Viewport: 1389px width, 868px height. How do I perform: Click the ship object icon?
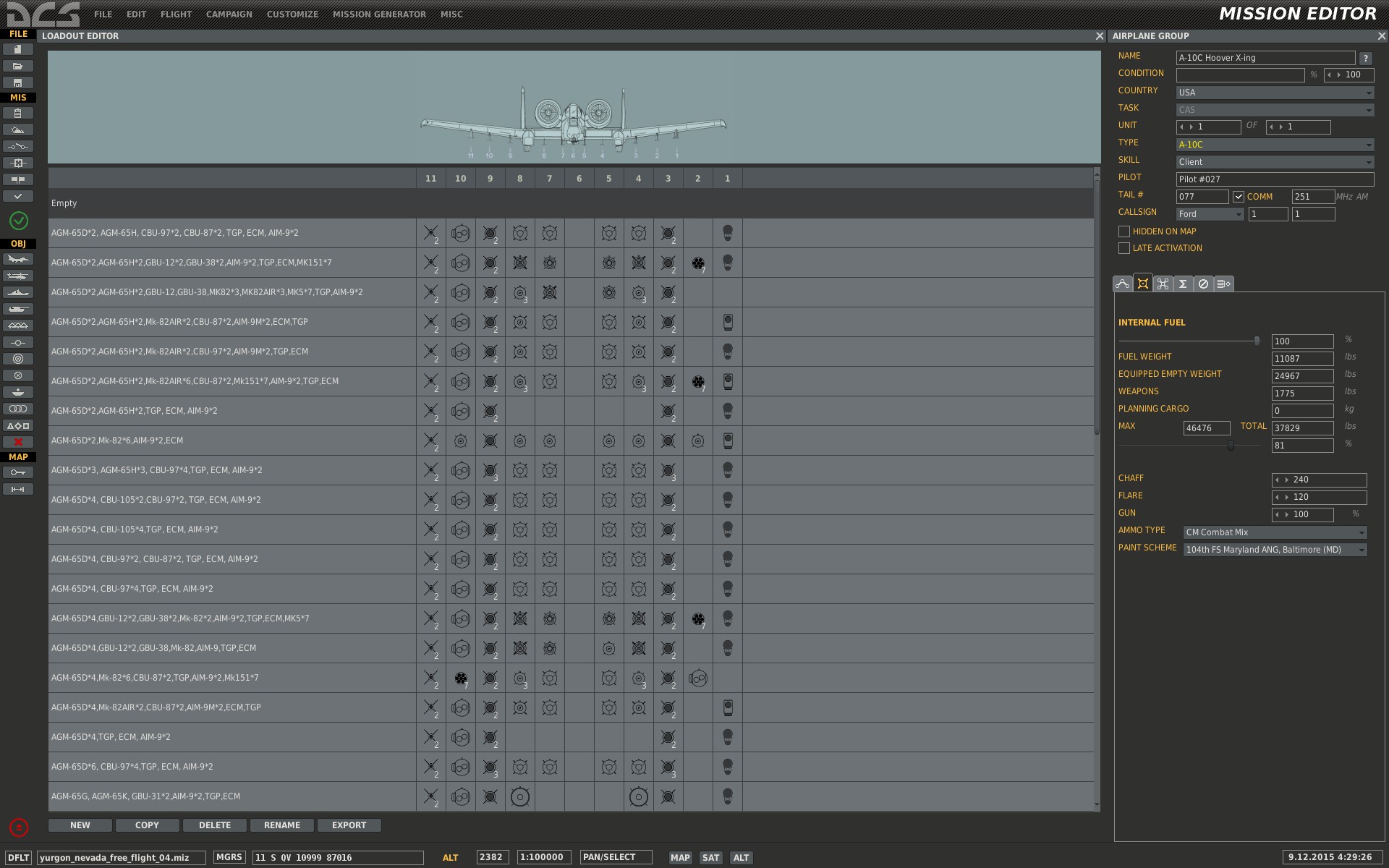coord(18,292)
